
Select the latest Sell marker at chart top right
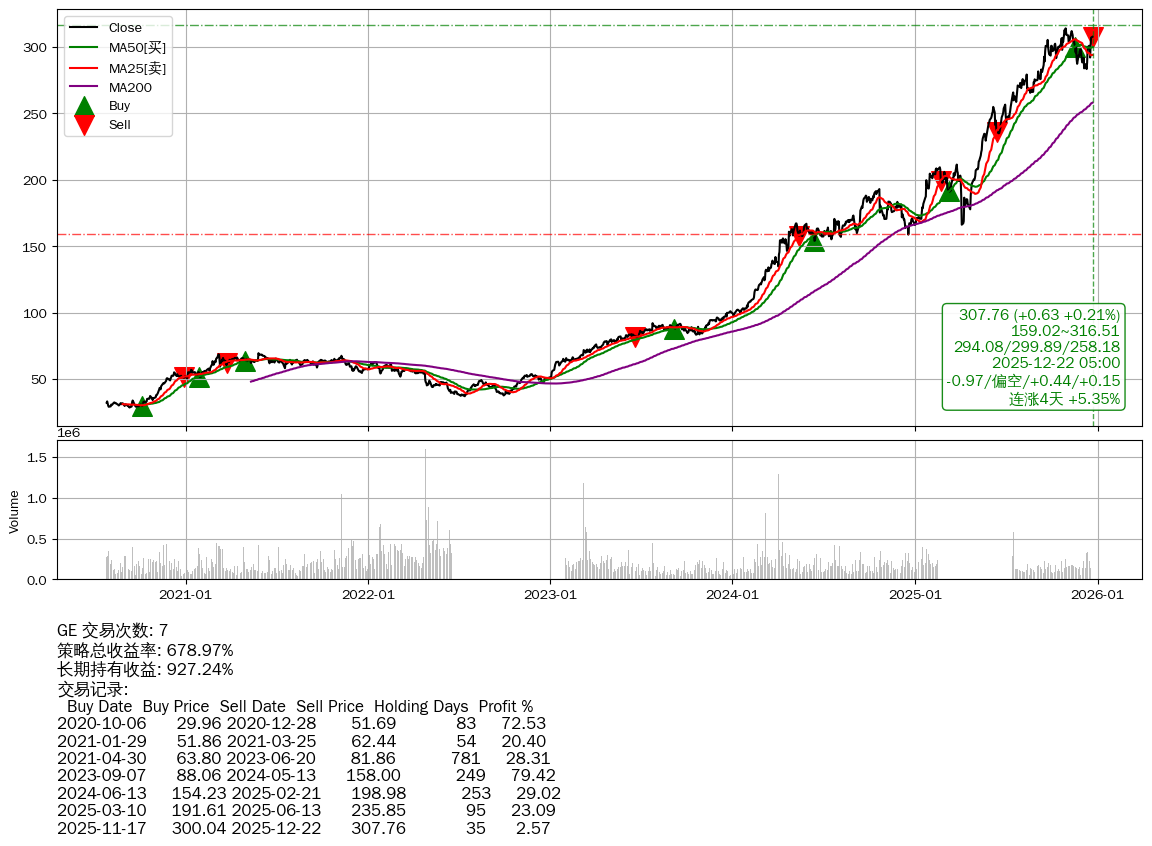point(1093,38)
